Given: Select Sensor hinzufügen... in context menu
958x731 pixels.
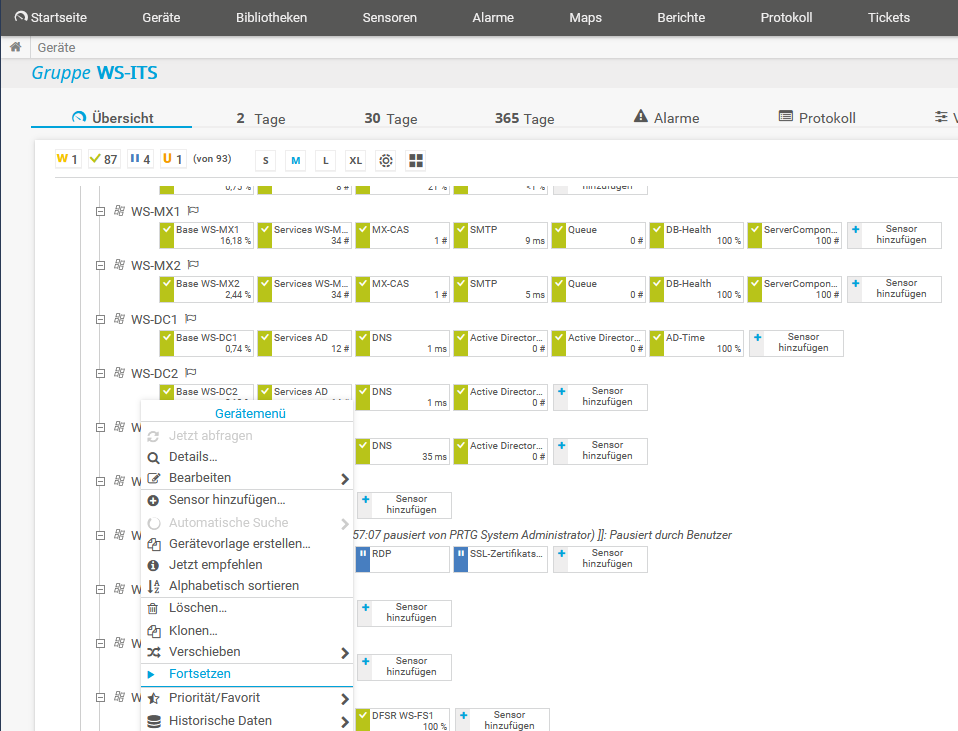Looking at the screenshot, I should [x=247, y=500].
